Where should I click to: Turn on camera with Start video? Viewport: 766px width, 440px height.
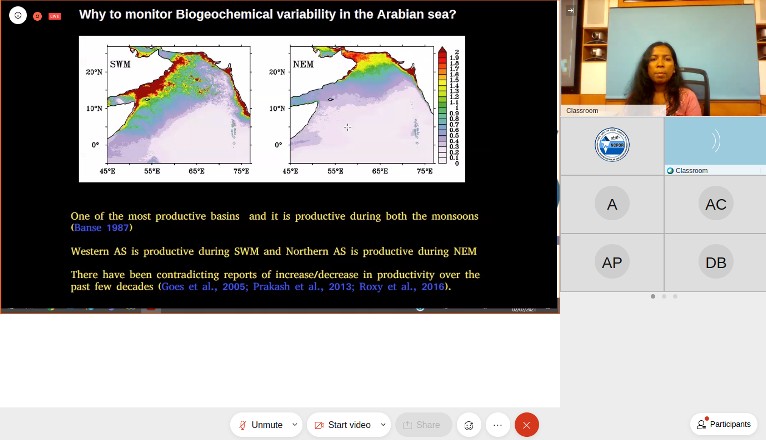[343, 425]
